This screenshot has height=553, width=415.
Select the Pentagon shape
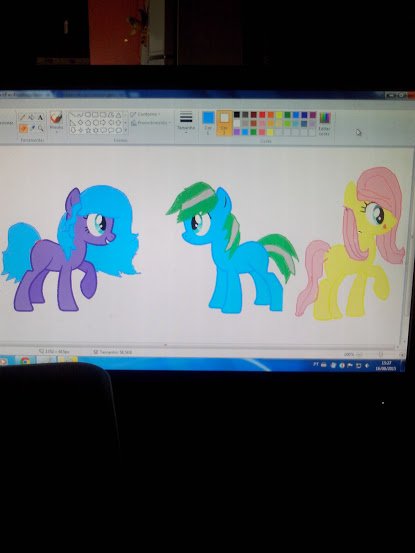(x=88, y=122)
